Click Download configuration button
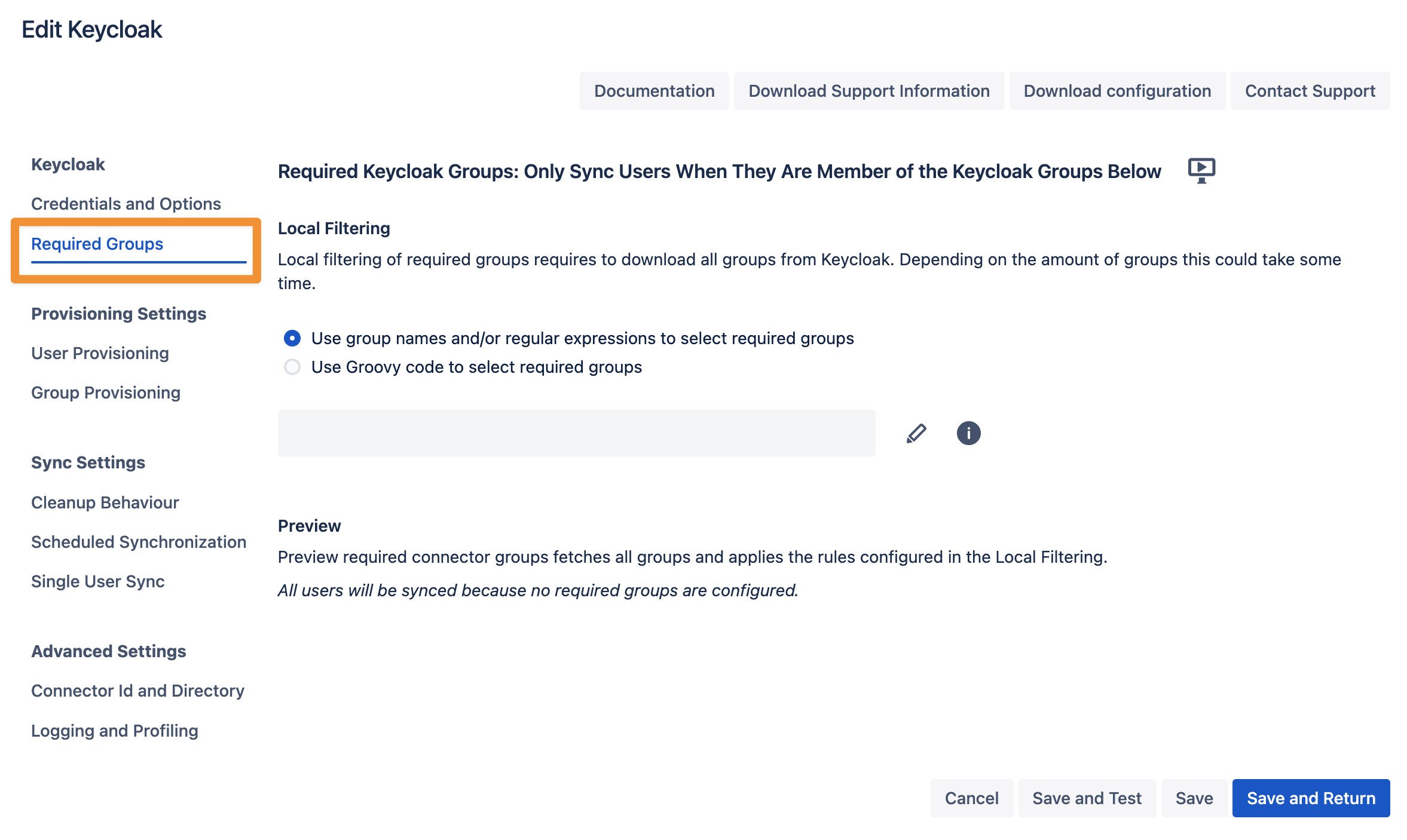1407x840 pixels. [x=1117, y=91]
